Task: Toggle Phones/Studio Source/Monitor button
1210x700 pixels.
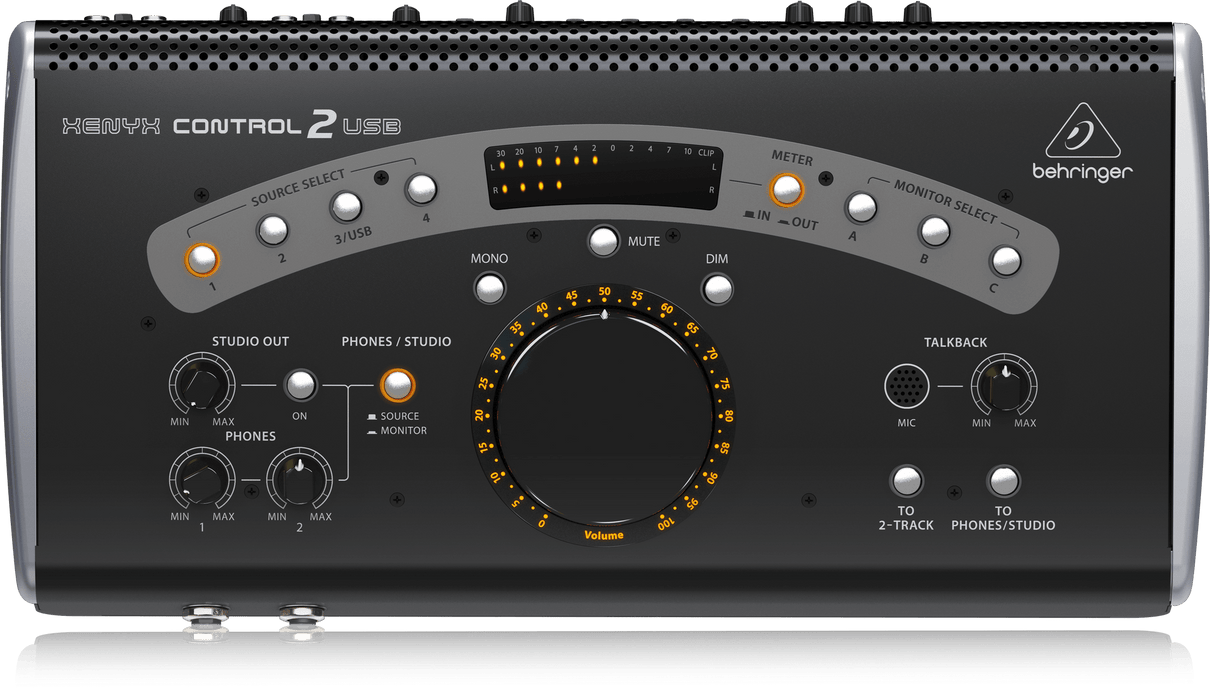Action: 397,384
